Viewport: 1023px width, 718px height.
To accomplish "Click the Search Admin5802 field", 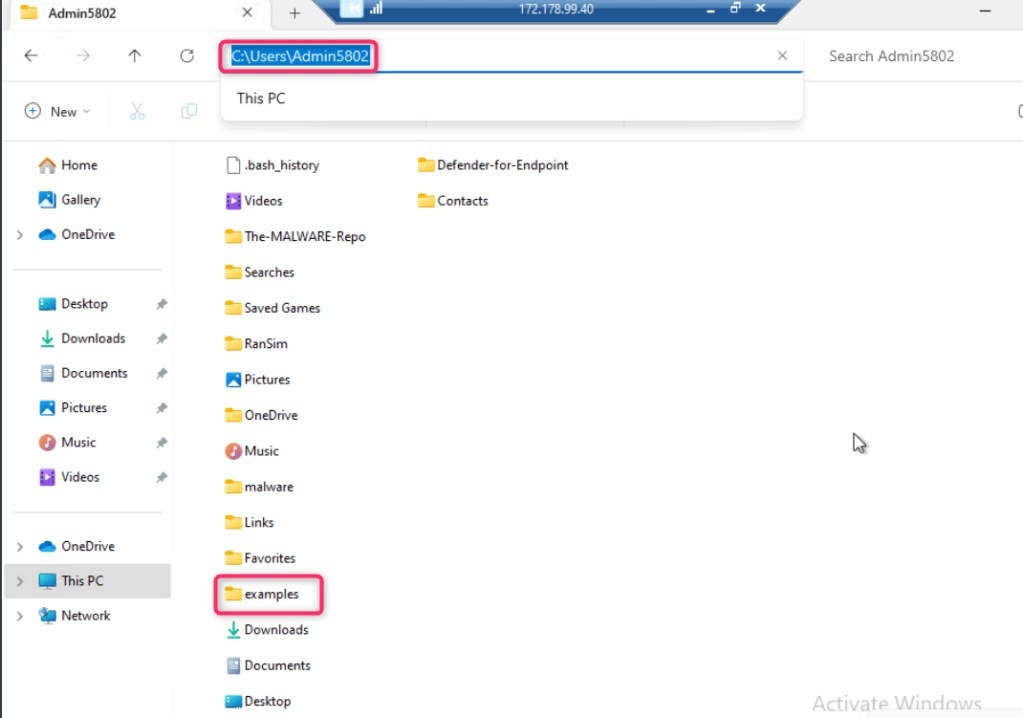I will [900, 56].
